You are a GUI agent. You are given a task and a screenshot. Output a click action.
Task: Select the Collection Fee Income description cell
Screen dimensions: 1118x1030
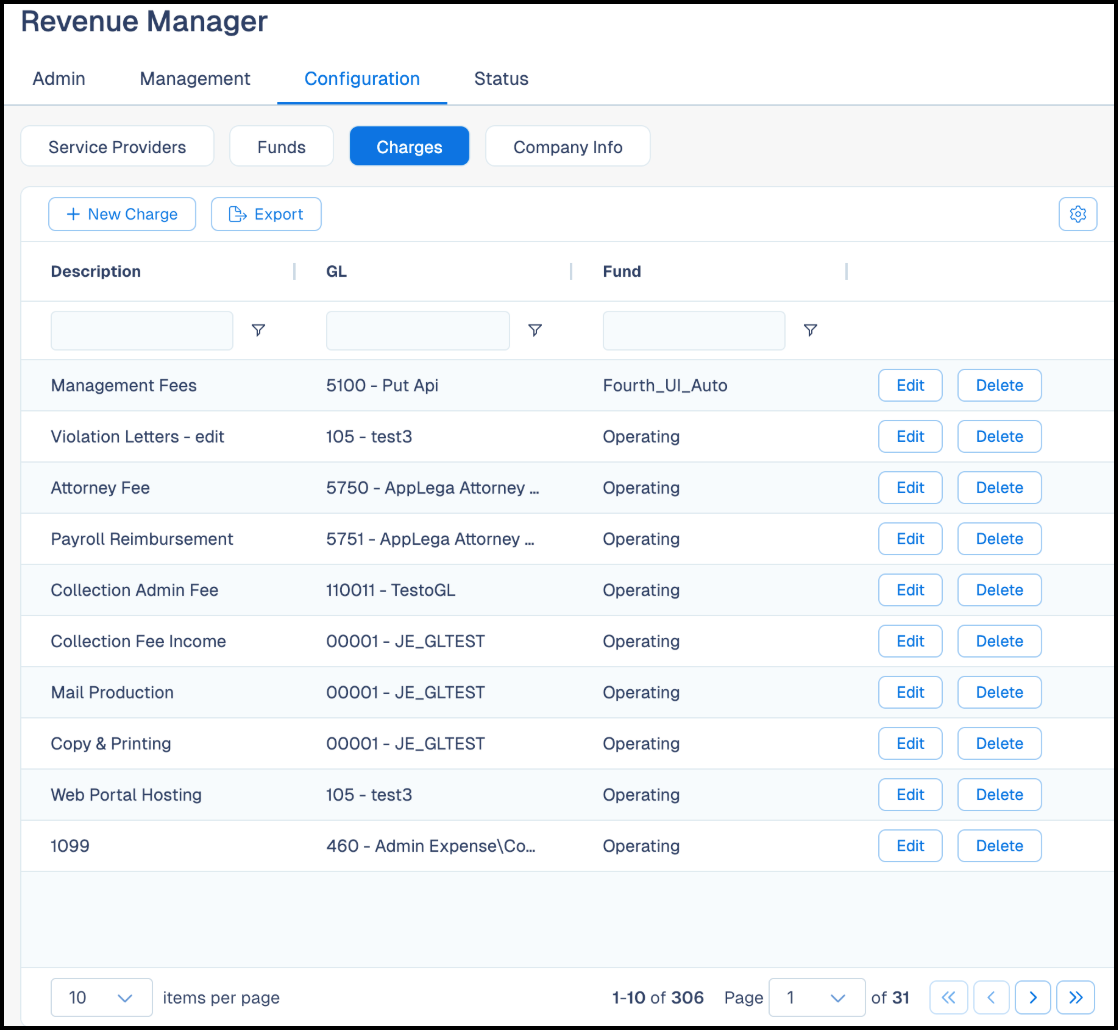pyautogui.click(x=138, y=642)
